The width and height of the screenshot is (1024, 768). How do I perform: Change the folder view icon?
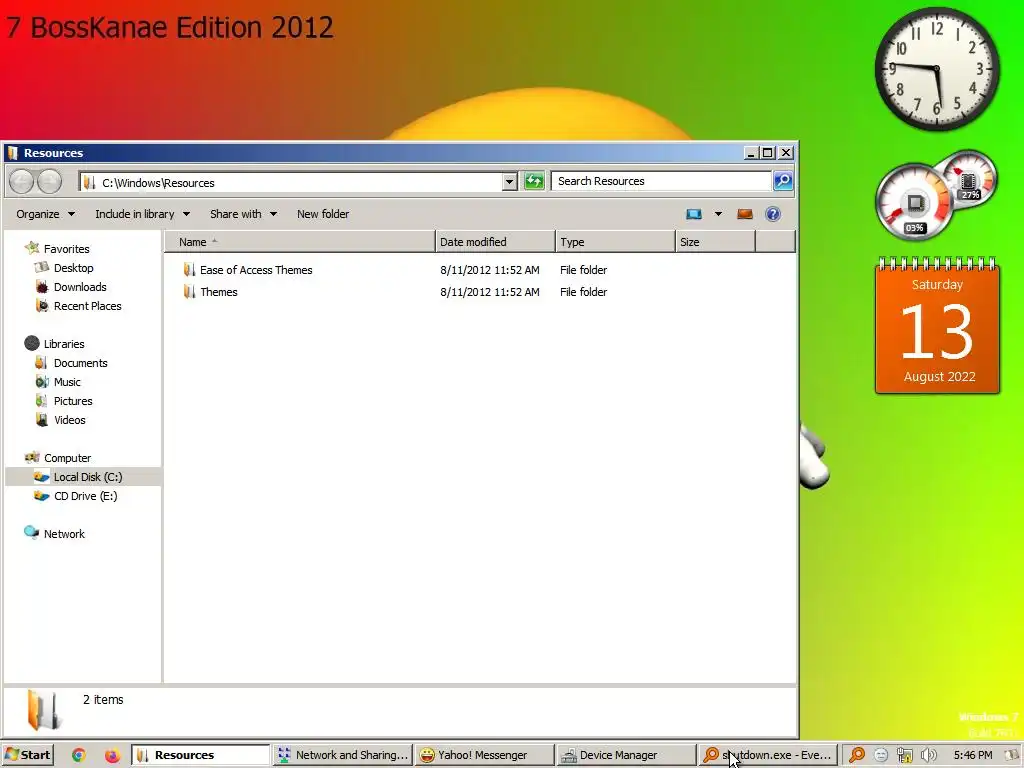point(694,214)
